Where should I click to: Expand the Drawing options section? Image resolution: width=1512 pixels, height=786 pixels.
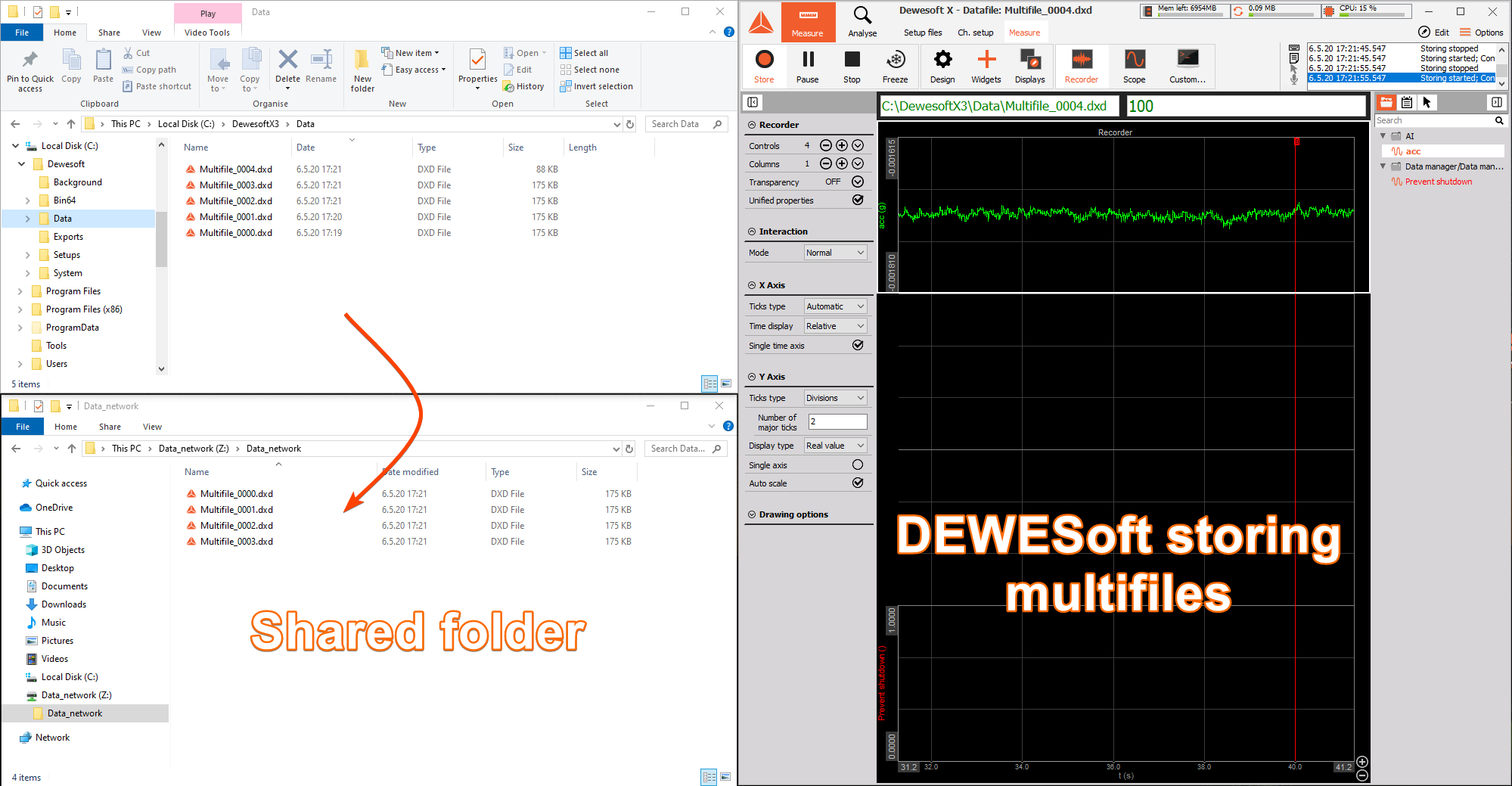pos(752,514)
